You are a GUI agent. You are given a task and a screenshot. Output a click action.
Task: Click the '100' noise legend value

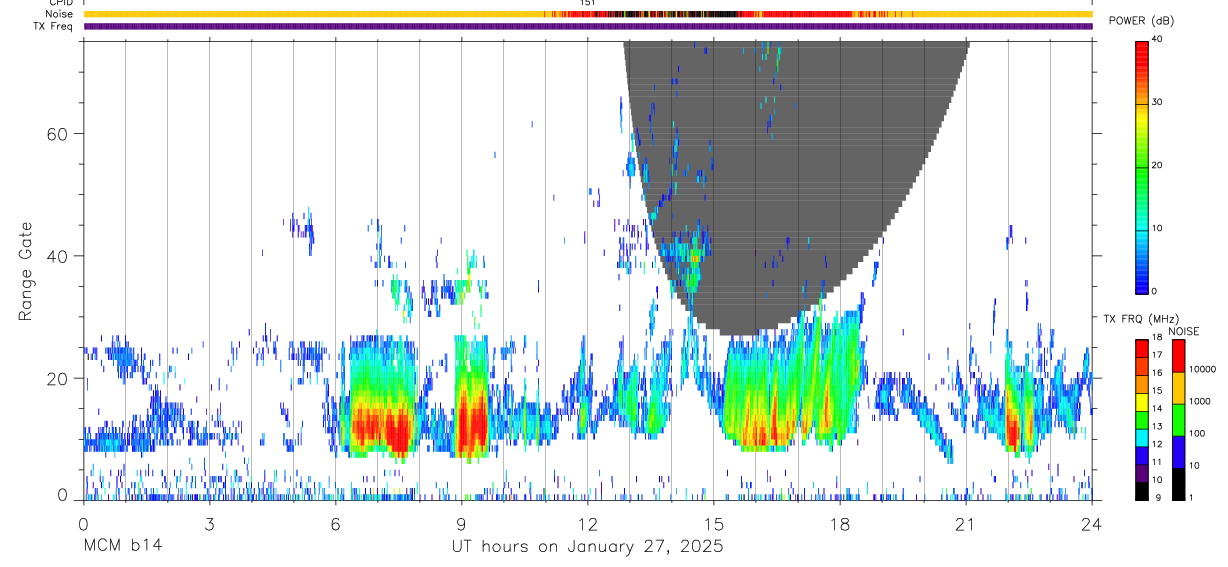[1197, 433]
